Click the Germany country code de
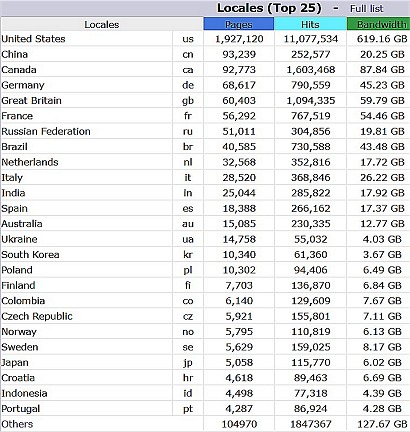Screen dimensions: 410x432 (188, 85)
